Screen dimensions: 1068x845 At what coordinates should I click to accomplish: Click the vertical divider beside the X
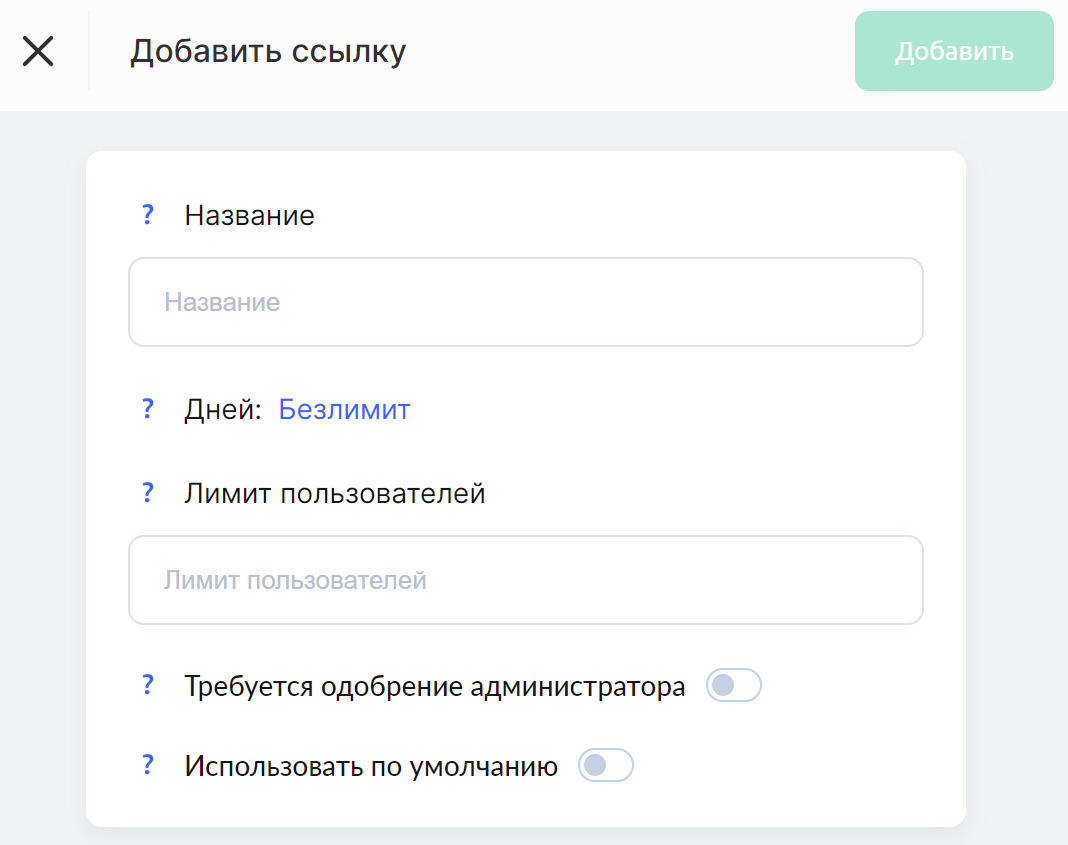[x=89, y=51]
